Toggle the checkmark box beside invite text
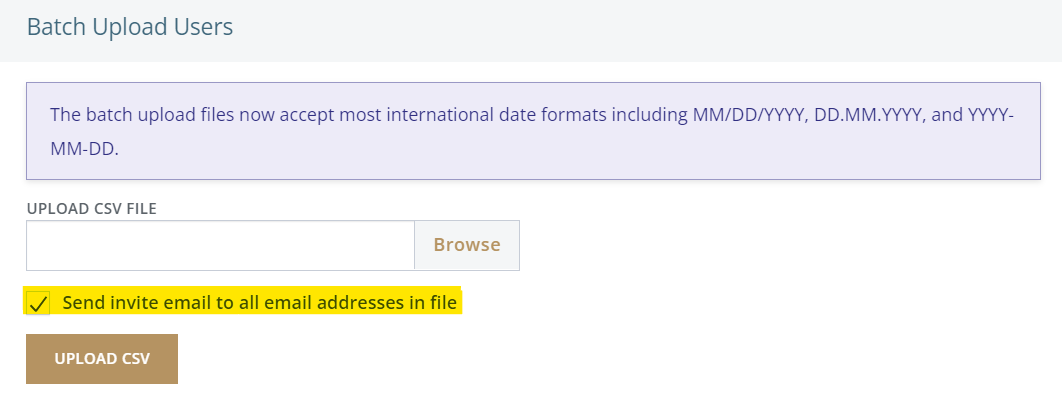 pyautogui.click(x=39, y=303)
